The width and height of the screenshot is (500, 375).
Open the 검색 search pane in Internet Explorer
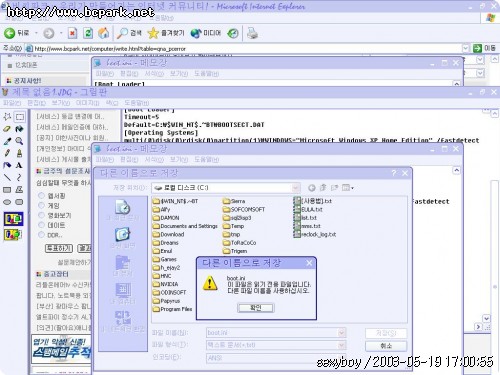click(x=129, y=33)
